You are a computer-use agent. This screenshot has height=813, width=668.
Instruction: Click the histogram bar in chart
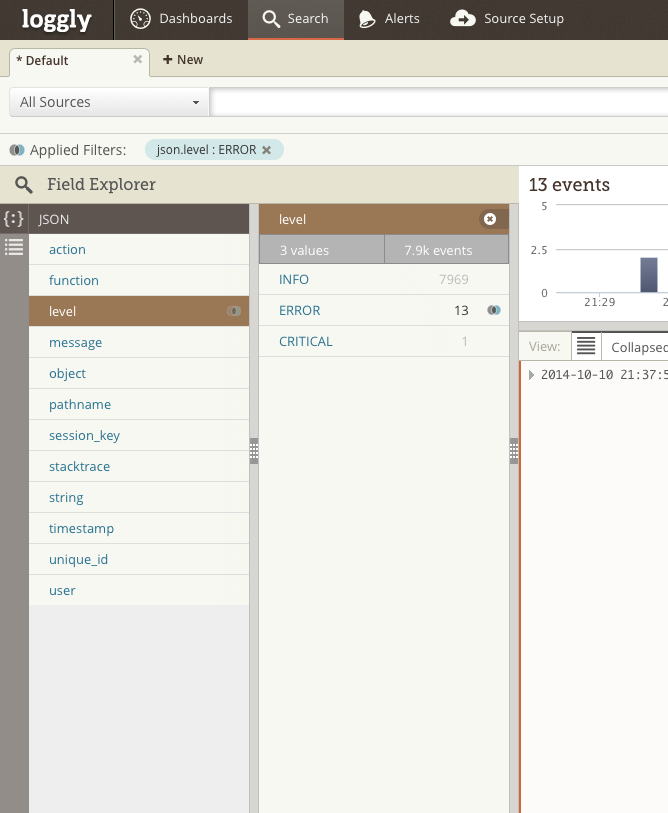(x=649, y=275)
